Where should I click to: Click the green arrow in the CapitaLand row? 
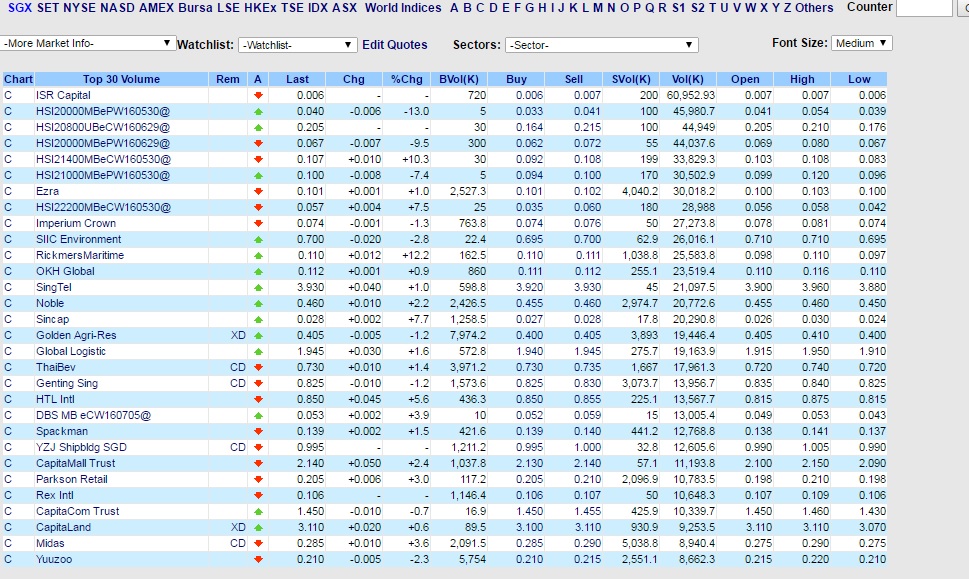coord(258,528)
